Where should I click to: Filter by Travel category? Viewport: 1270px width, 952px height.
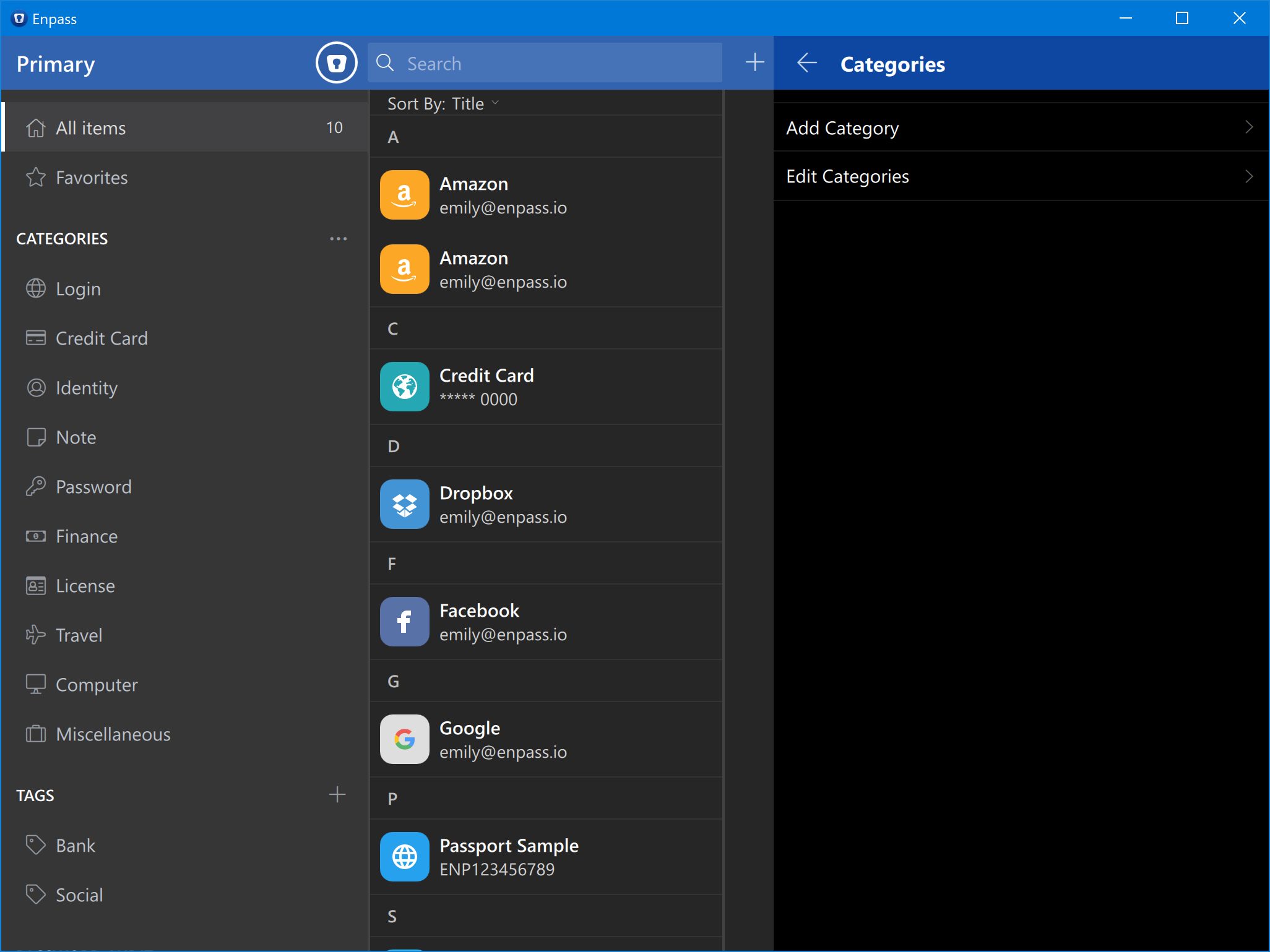pyautogui.click(x=185, y=635)
